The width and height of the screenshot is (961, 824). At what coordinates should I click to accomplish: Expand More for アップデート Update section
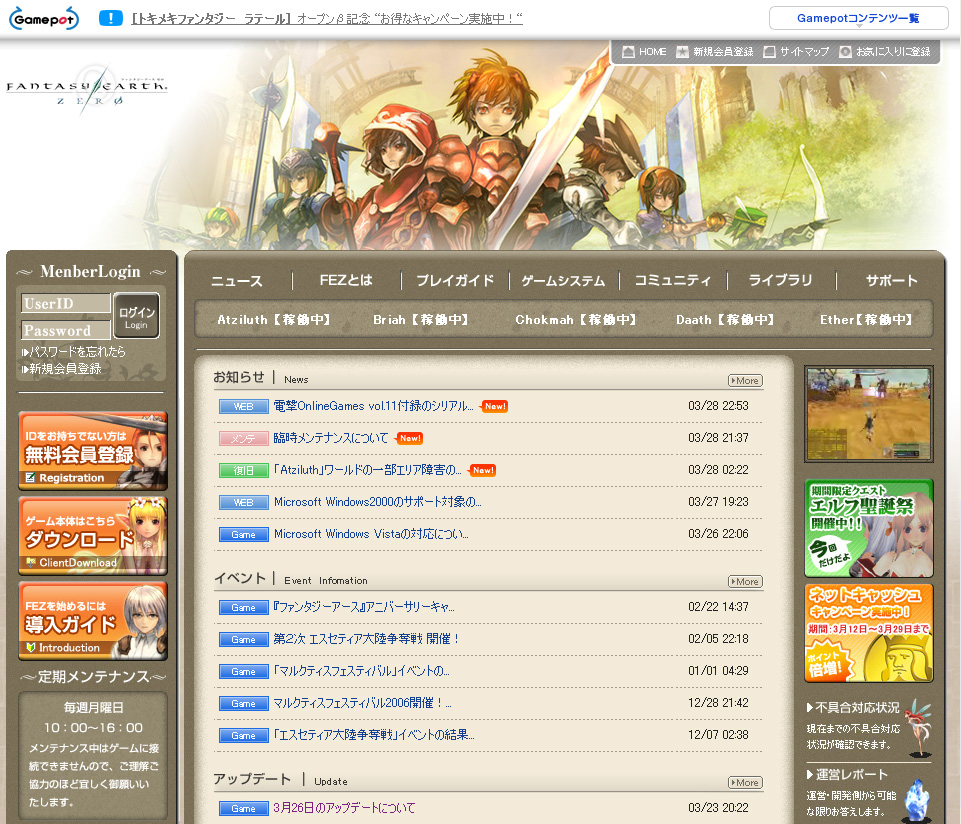tap(745, 782)
